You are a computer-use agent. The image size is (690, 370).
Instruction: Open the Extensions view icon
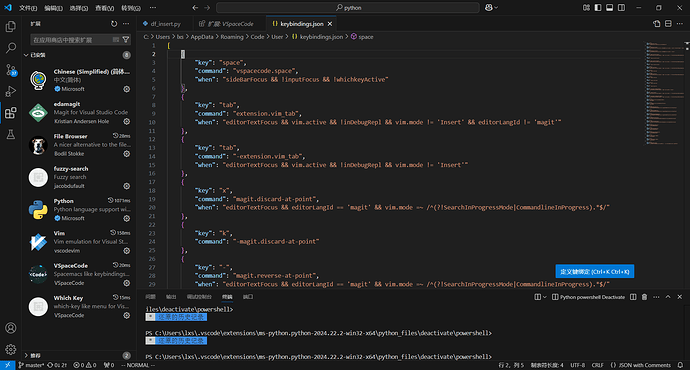click(x=11, y=113)
